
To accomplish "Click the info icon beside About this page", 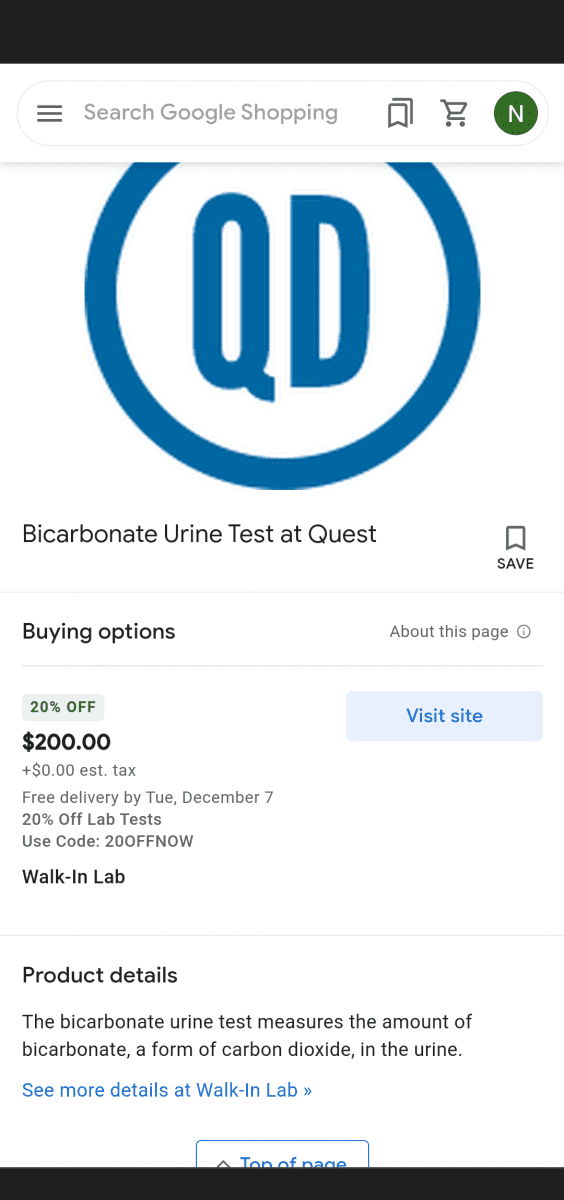I will coord(524,632).
